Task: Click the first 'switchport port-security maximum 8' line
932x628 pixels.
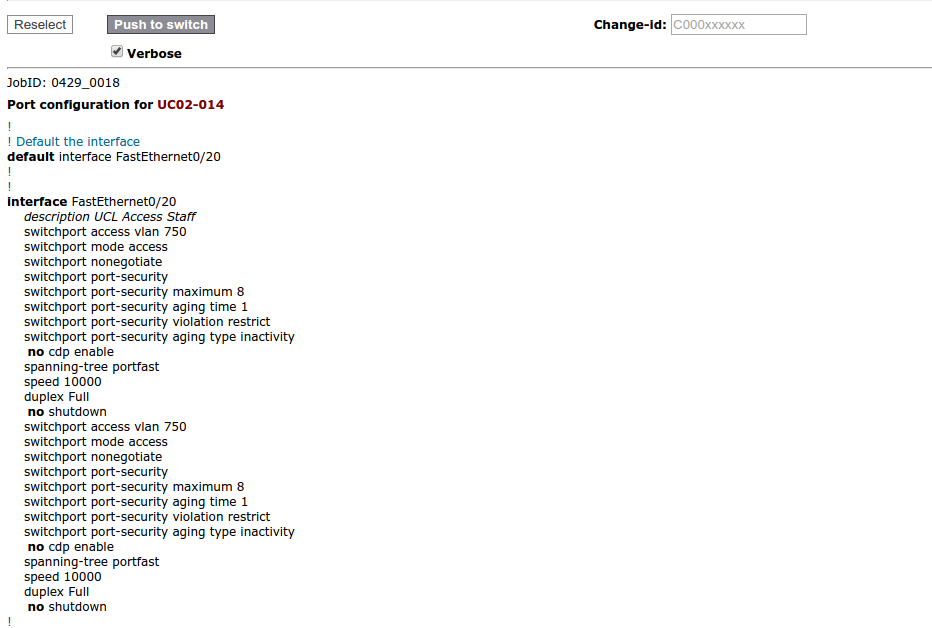Action: 134,292
